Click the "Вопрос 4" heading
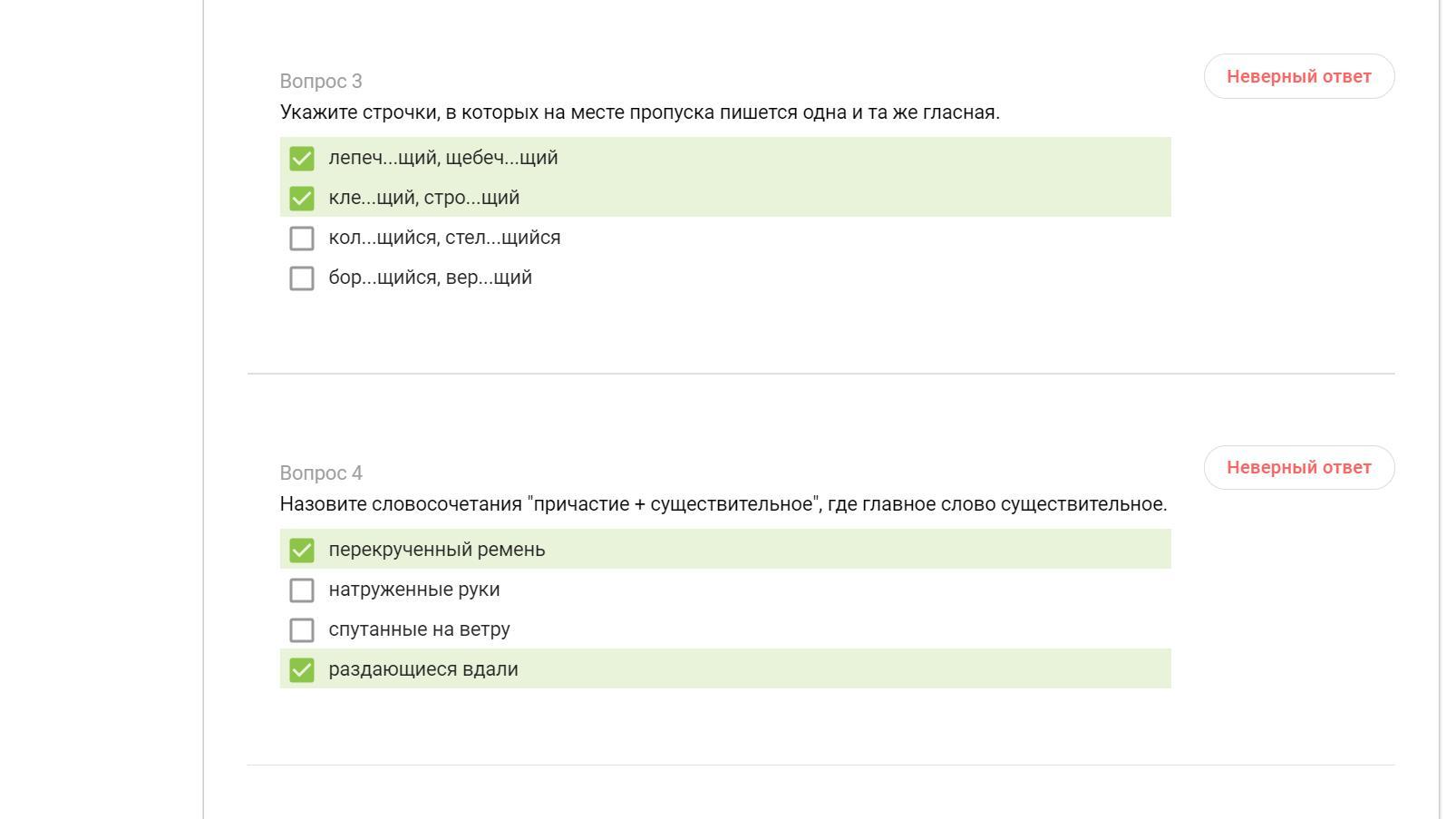 pos(321,473)
